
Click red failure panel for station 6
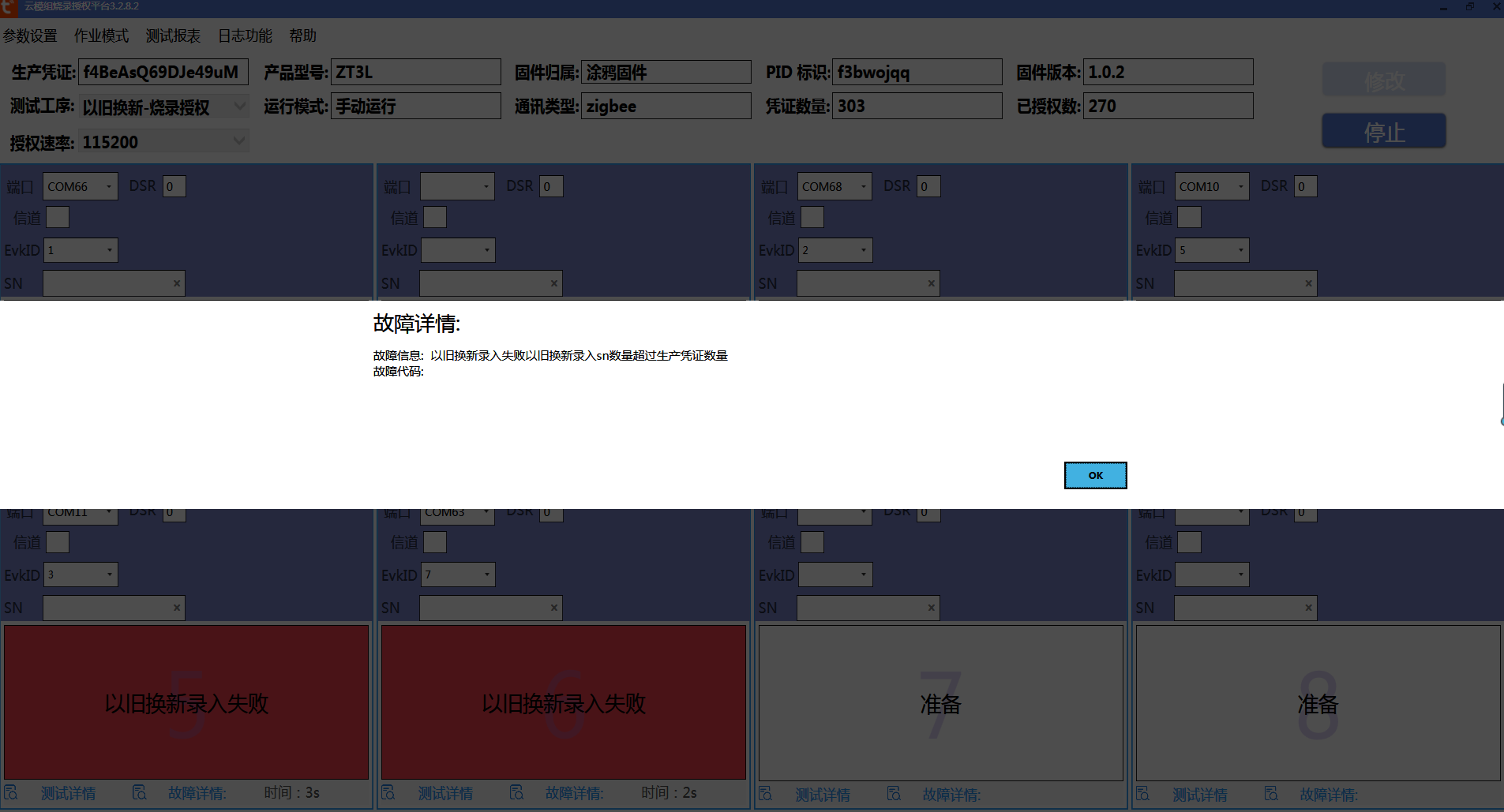pyautogui.click(x=564, y=702)
